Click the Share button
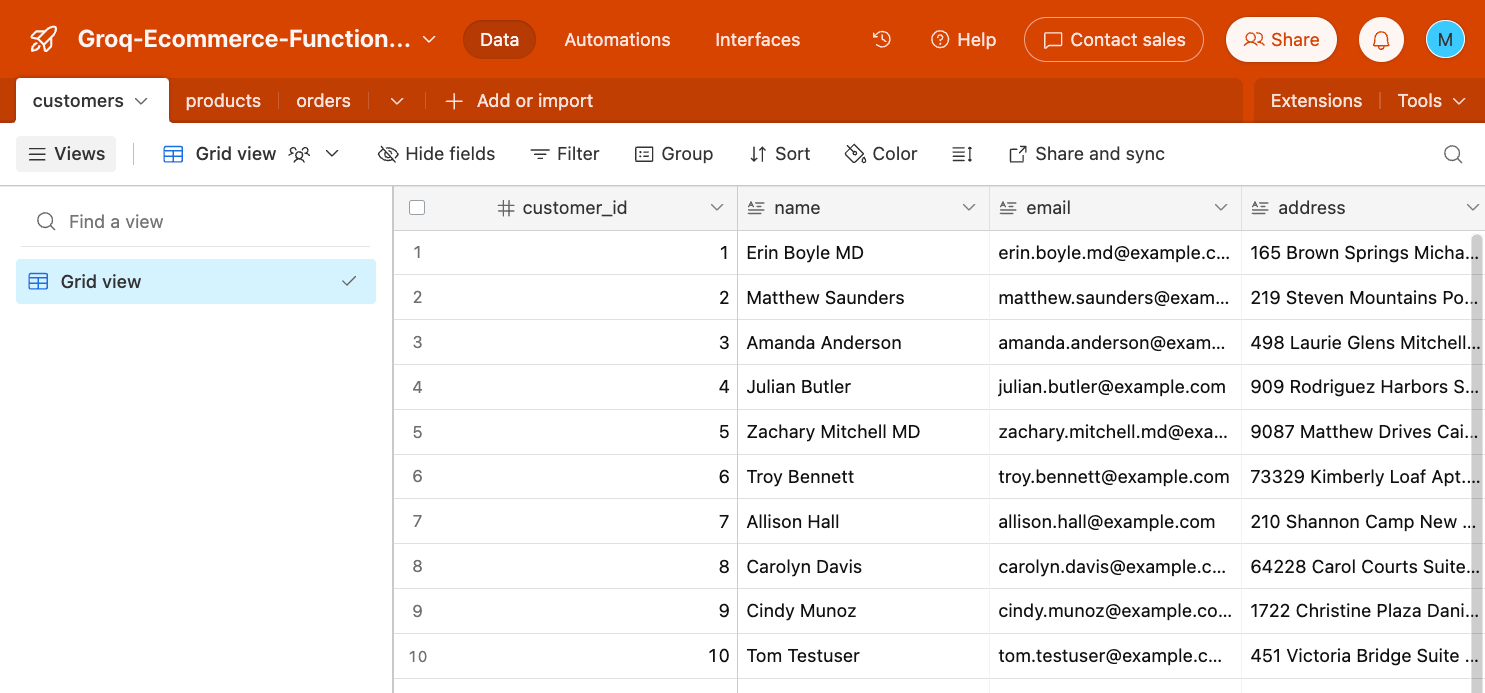 (1281, 39)
